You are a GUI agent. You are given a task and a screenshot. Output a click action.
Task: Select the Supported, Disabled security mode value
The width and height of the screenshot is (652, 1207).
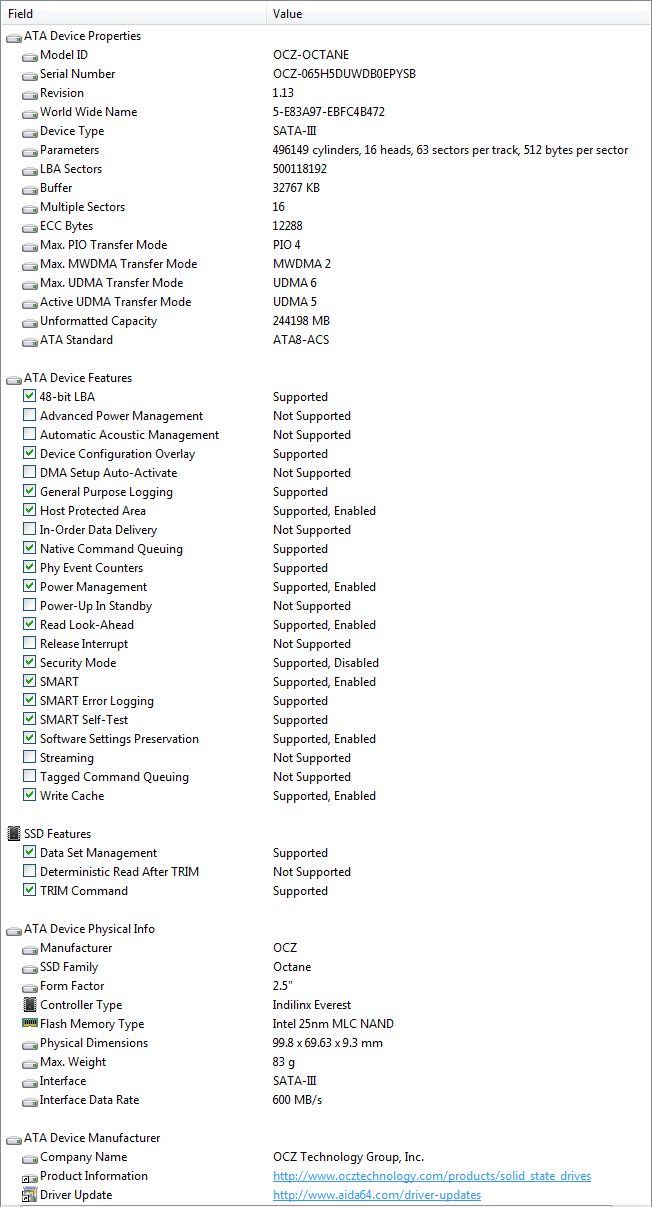coord(325,663)
